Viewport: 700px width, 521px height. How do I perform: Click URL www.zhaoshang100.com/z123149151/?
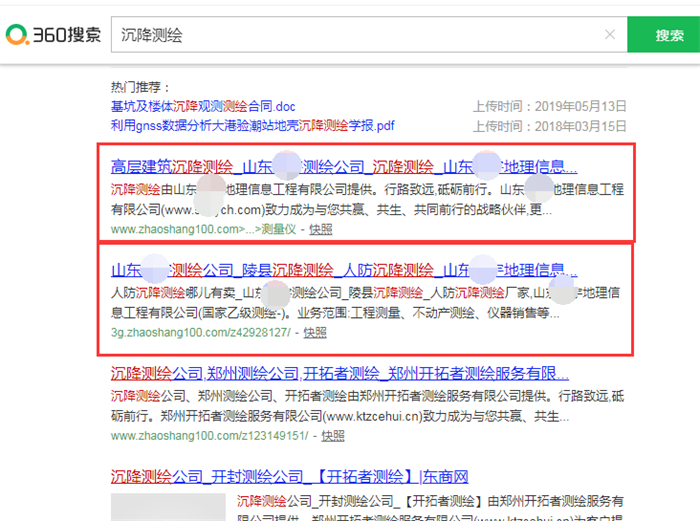[209, 436]
